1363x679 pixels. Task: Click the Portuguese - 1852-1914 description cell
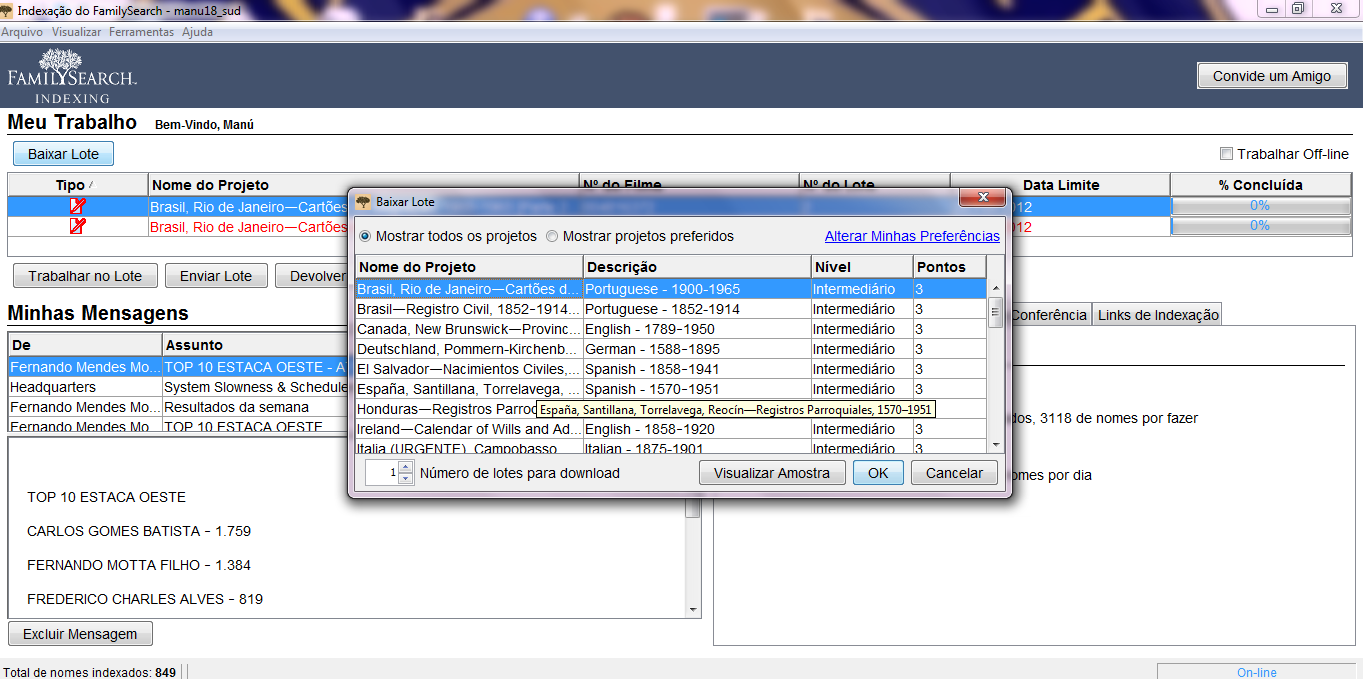tap(697, 309)
